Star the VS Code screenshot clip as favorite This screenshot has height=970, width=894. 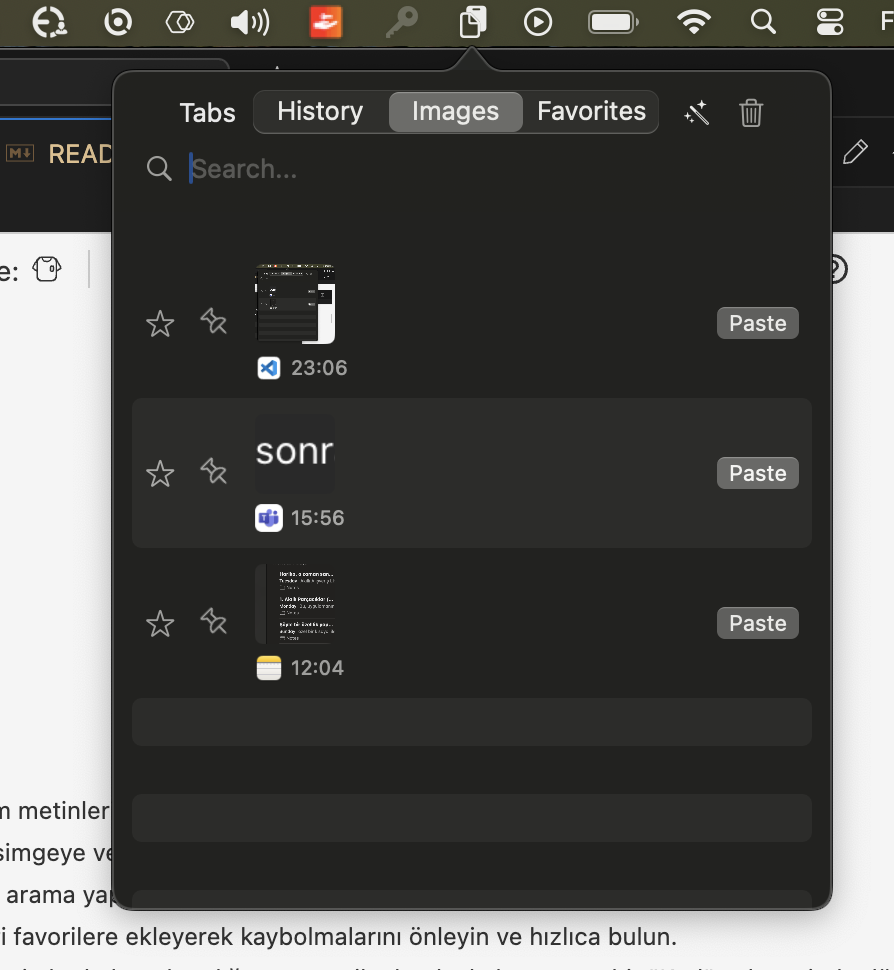[159, 323]
